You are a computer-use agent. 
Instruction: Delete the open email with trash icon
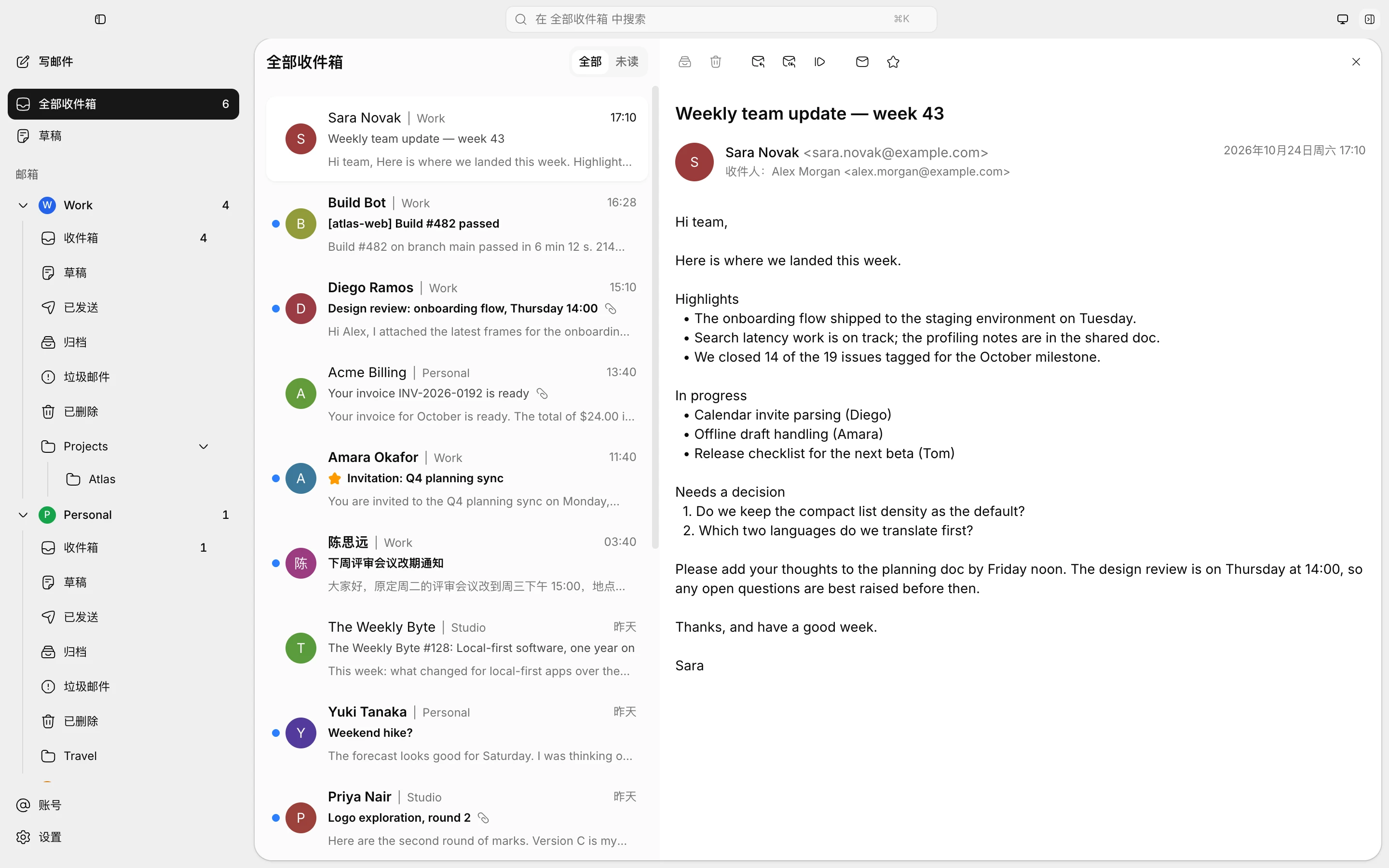coord(715,61)
